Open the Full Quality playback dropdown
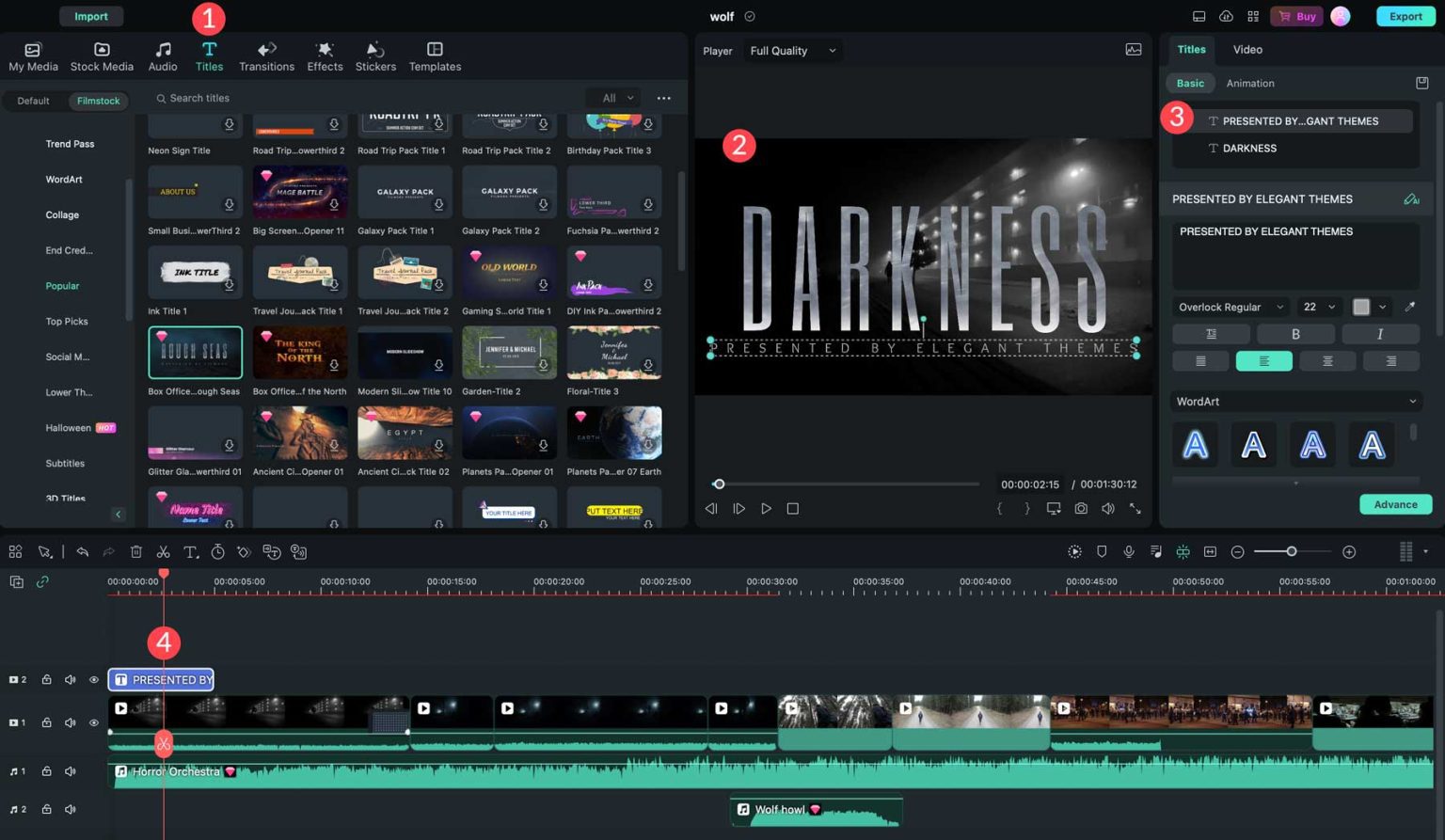This screenshot has width=1445, height=840. 792,50
